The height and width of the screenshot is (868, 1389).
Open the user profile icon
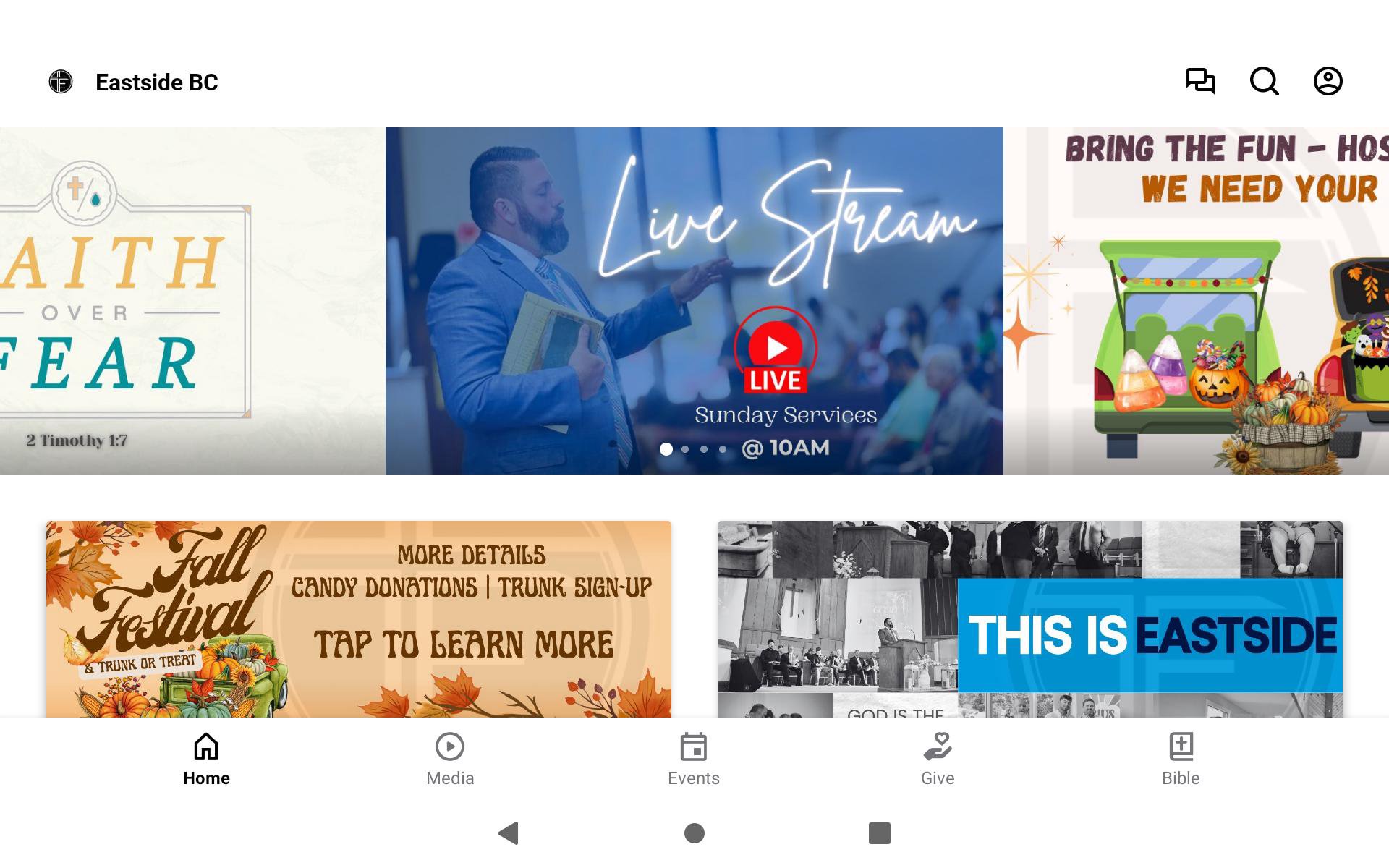tap(1328, 81)
